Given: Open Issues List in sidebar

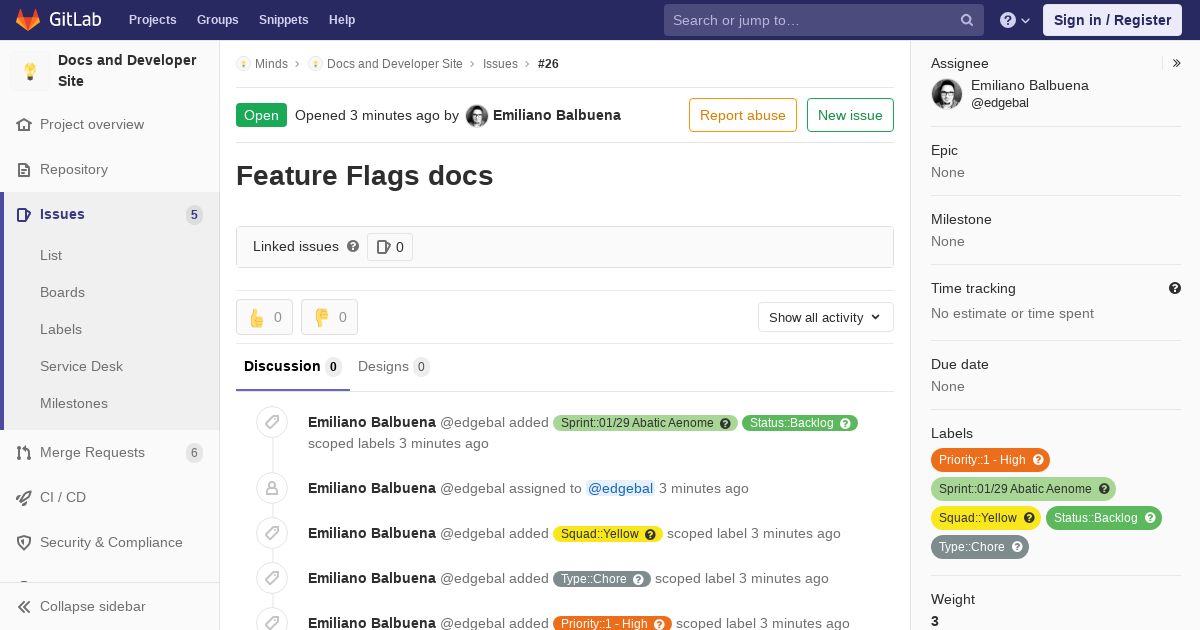Looking at the screenshot, I should coord(51,255).
